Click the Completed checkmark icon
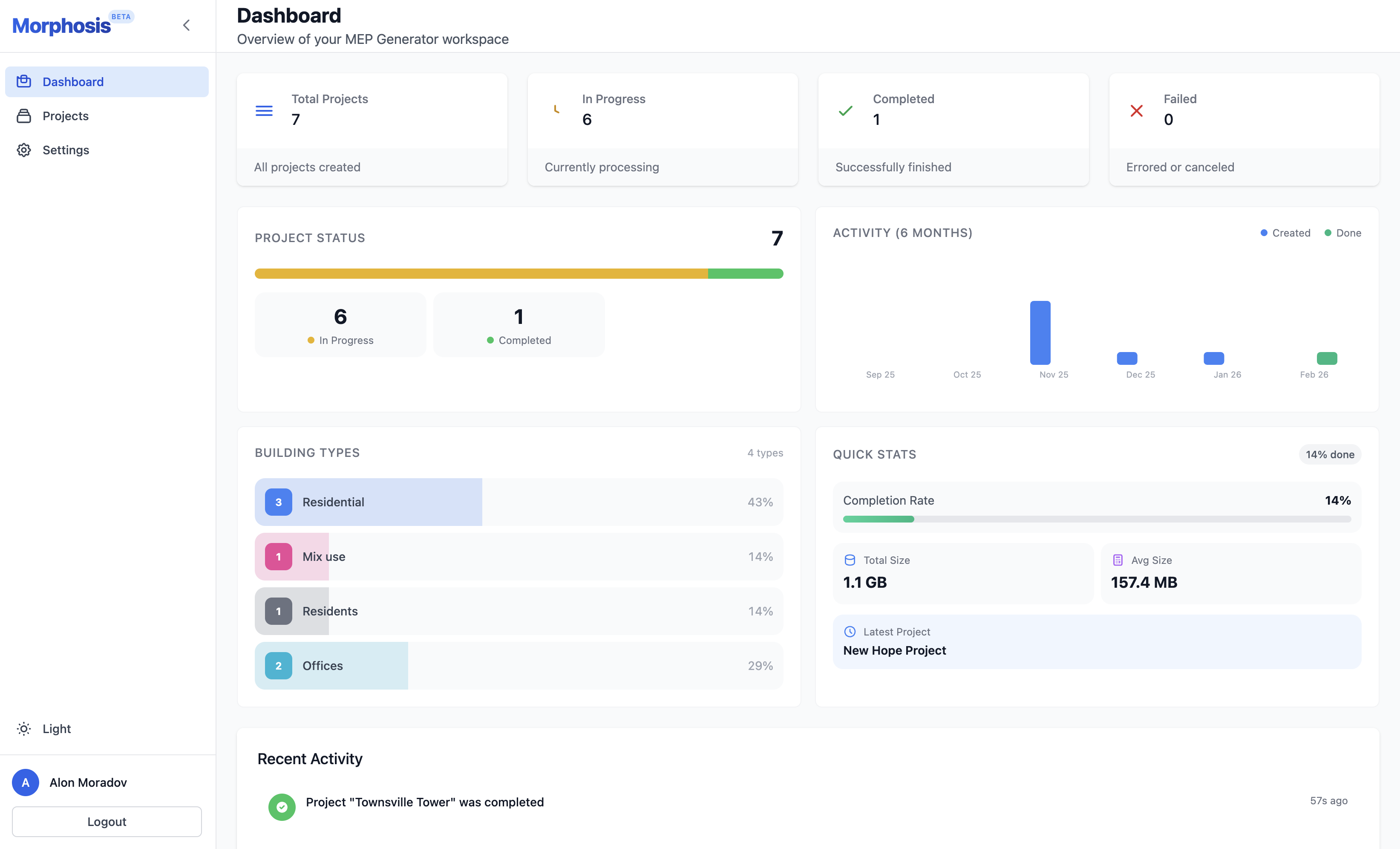Screen dimensions: 1400x849 pos(845,111)
